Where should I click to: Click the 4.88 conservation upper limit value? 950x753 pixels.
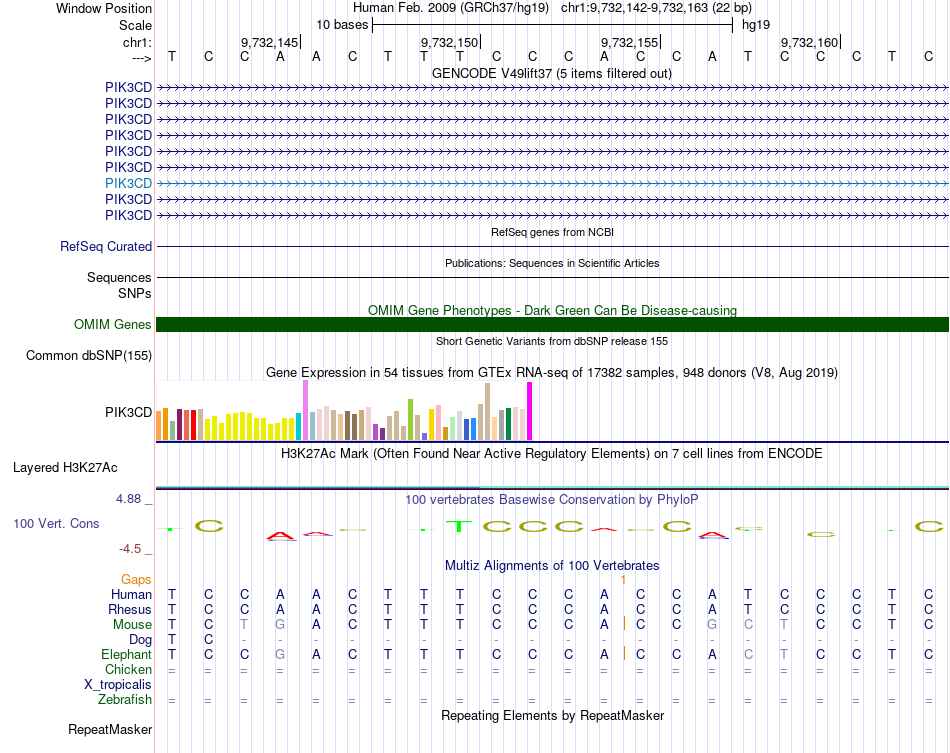[128, 499]
